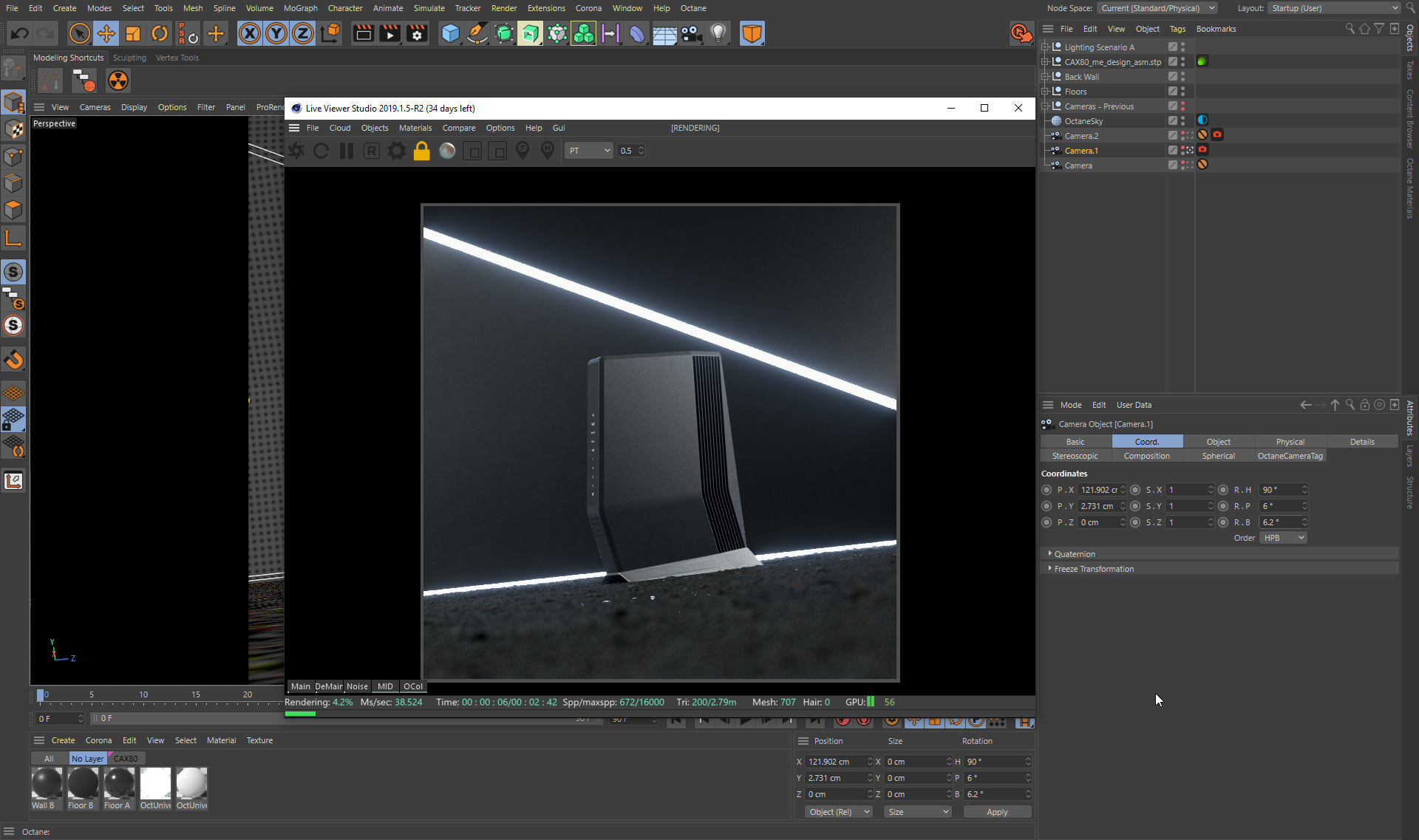
Task: Select the Floor A material thumbnail
Action: [x=119, y=783]
